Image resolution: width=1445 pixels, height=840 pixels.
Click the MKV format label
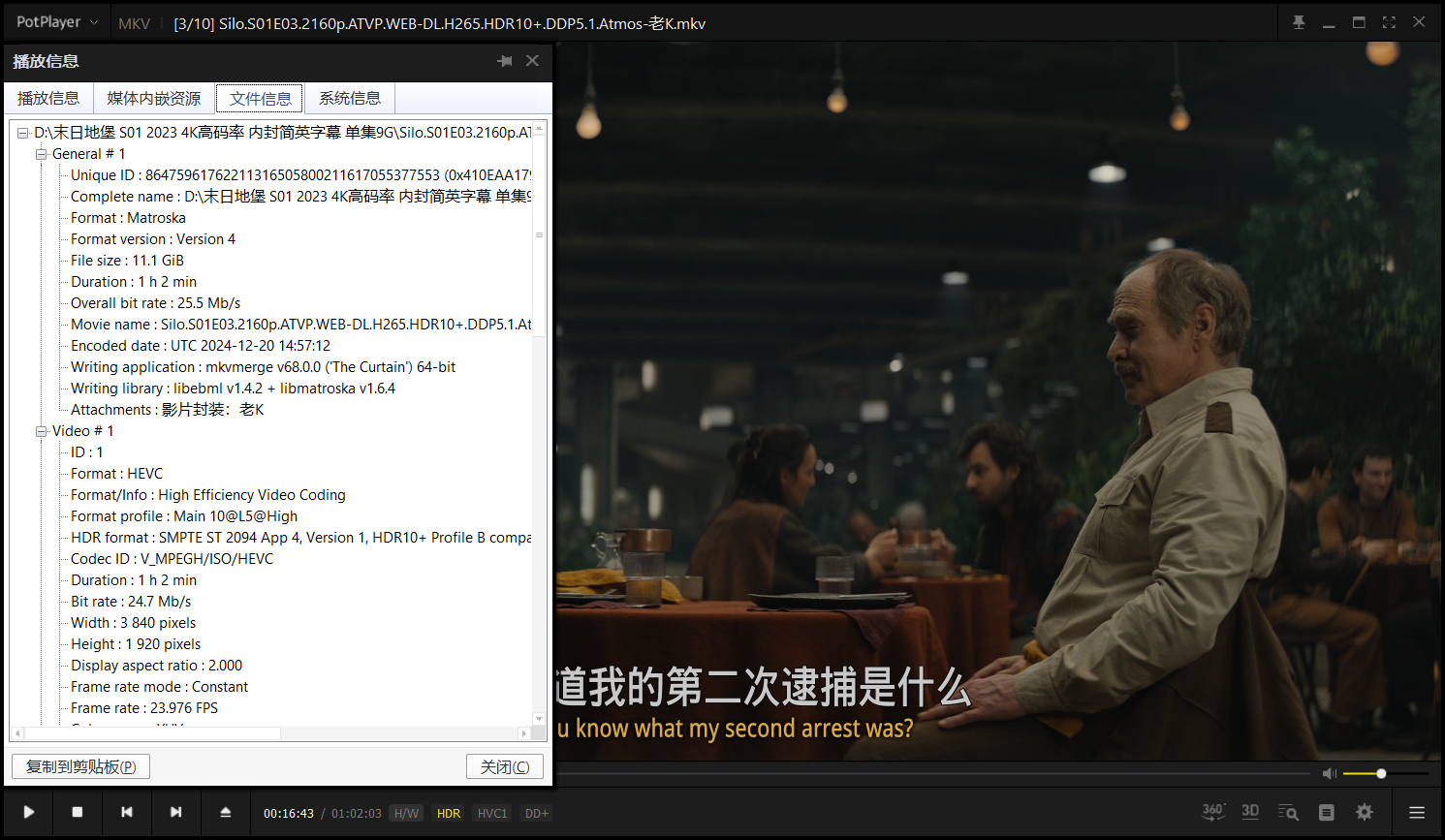click(134, 23)
